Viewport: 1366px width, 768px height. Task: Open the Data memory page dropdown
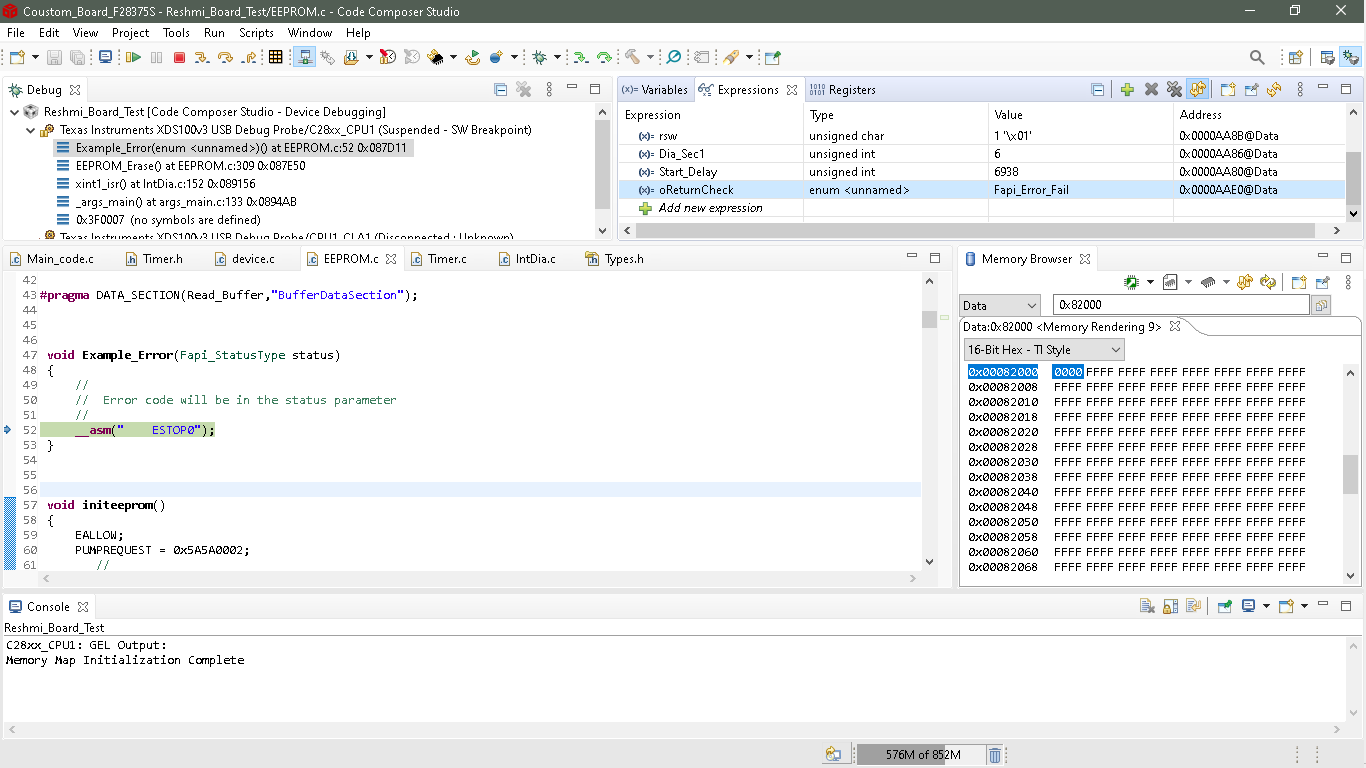[x=1000, y=306]
